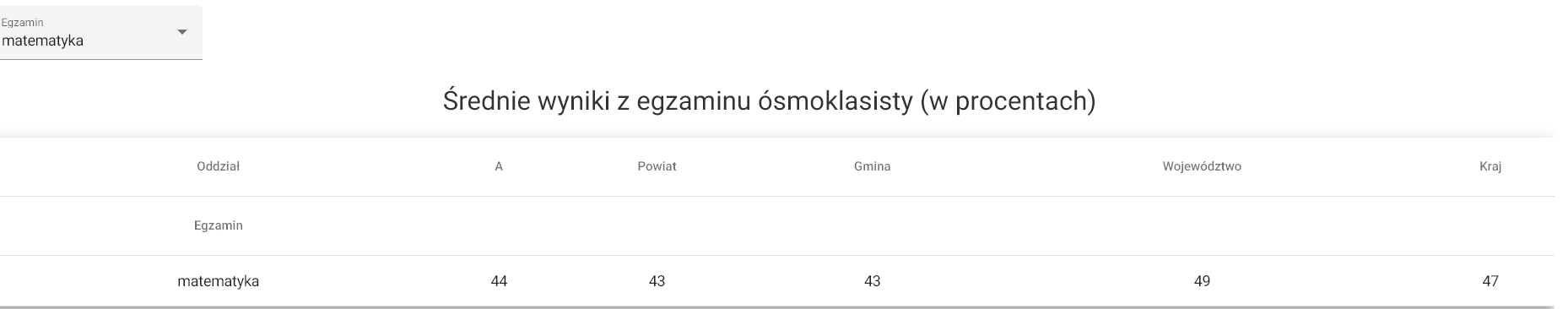Click value 44 in column A
The width and height of the screenshot is (1568, 309).
tap(499, 281)
